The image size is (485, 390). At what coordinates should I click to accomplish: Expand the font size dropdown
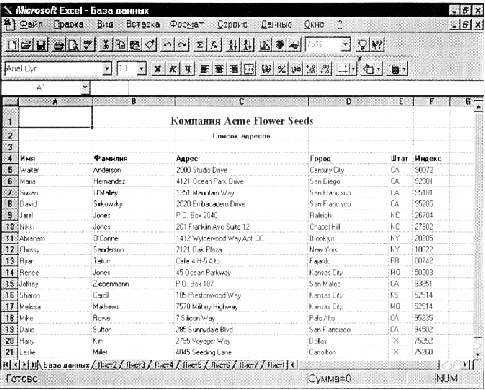pos(142,69)
